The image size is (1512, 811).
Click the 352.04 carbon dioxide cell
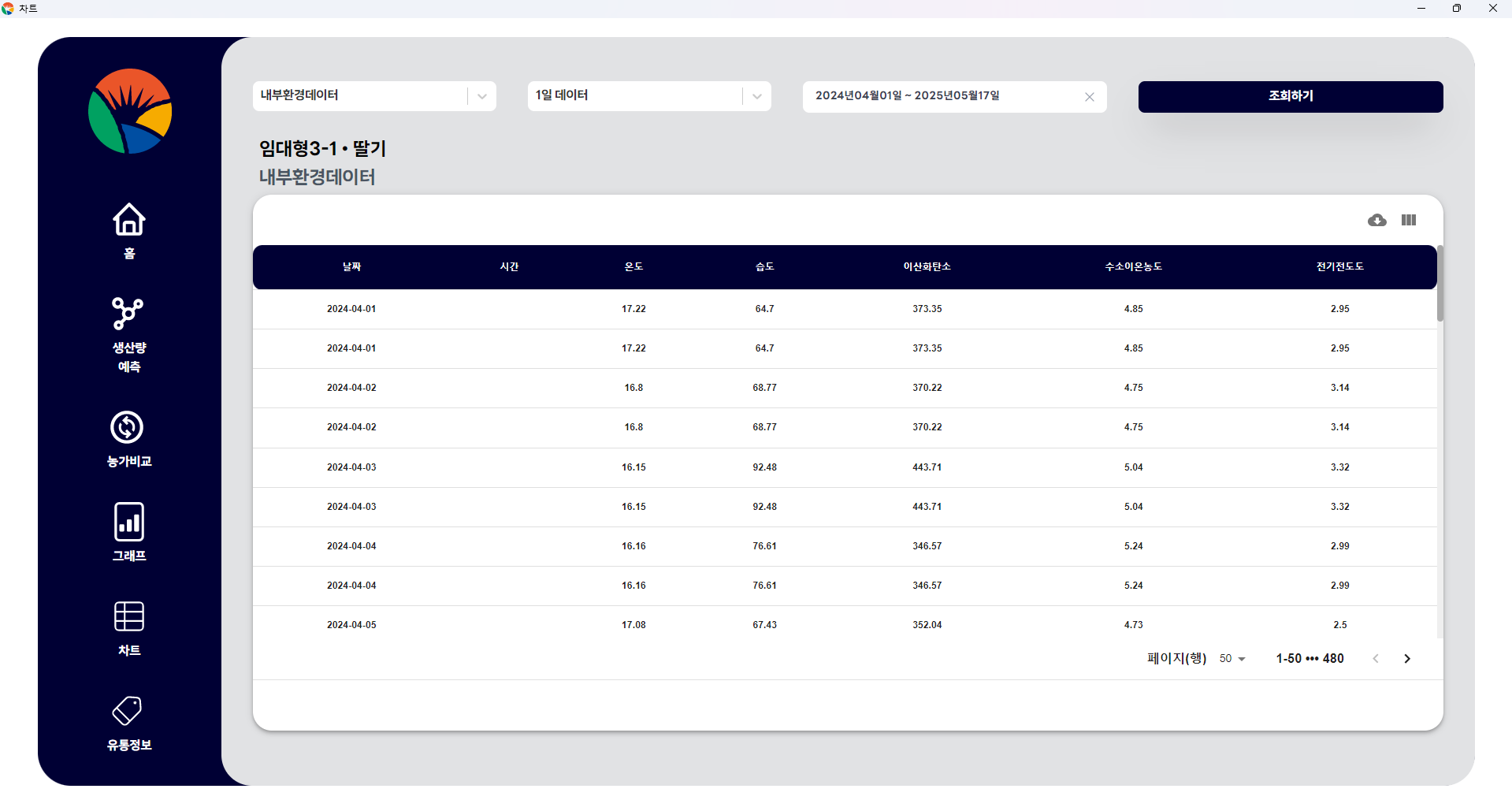coord(927,625)
